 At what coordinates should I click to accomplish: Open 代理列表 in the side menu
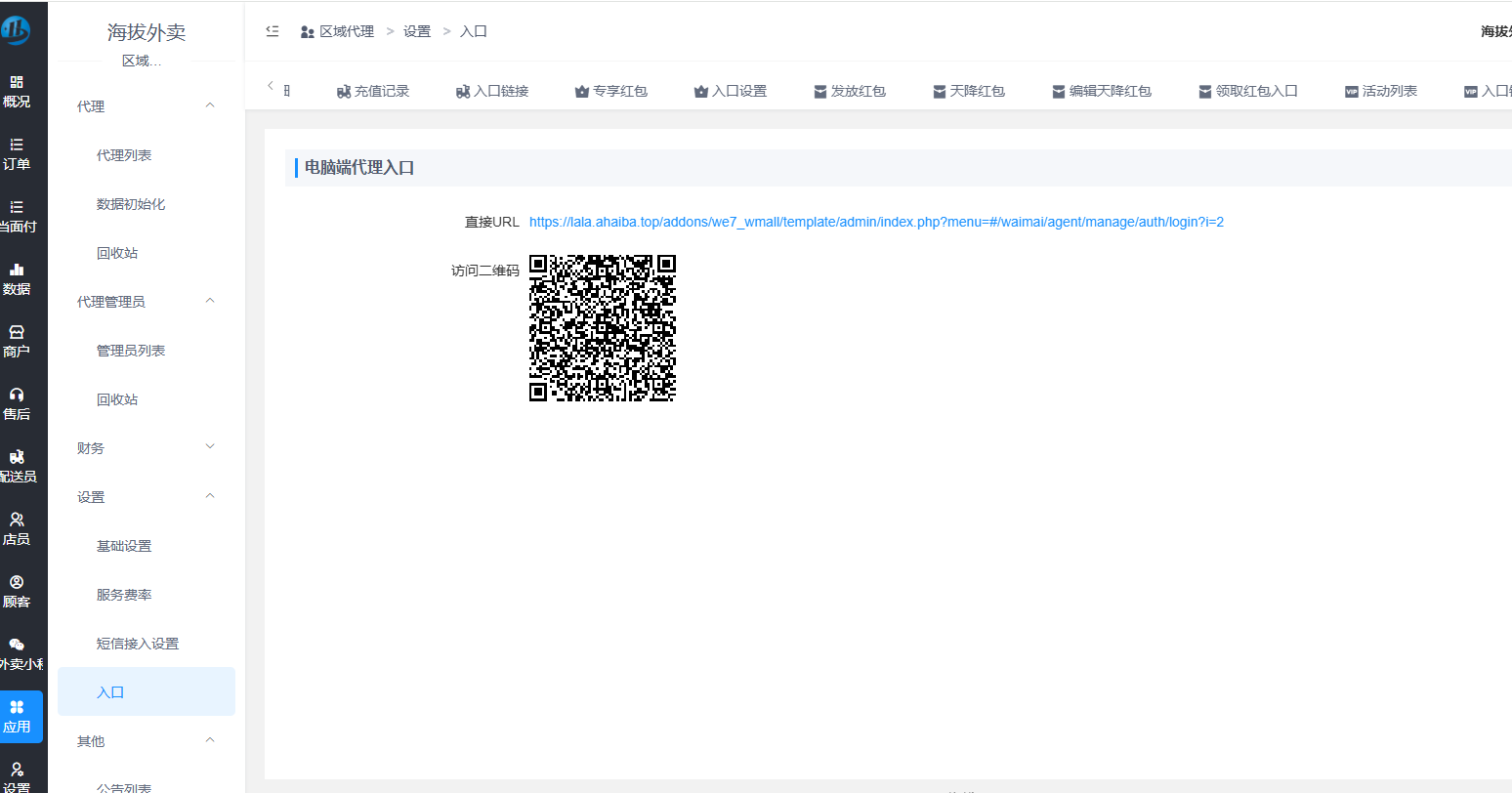pyautogui.click(x=124, y=155)
